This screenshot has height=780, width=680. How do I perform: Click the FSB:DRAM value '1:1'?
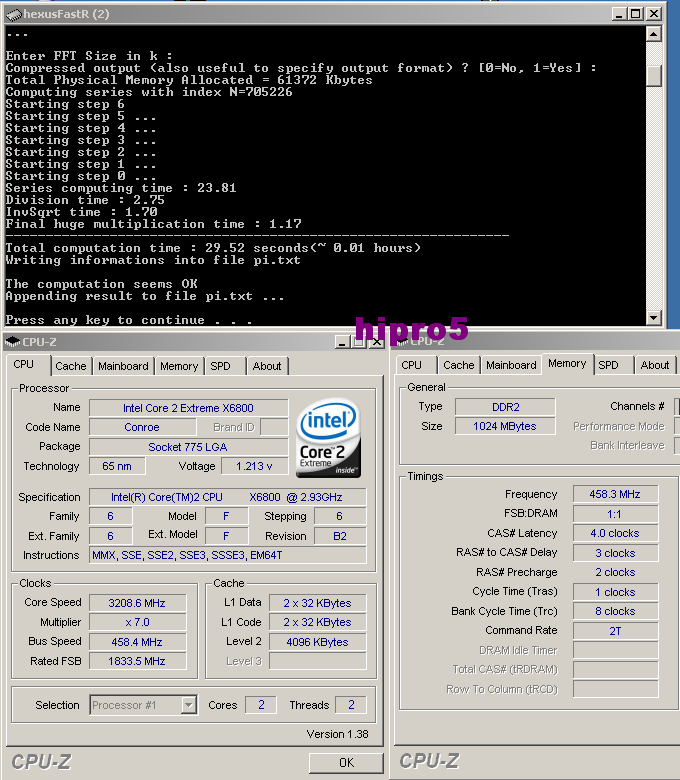coord(616,514)
